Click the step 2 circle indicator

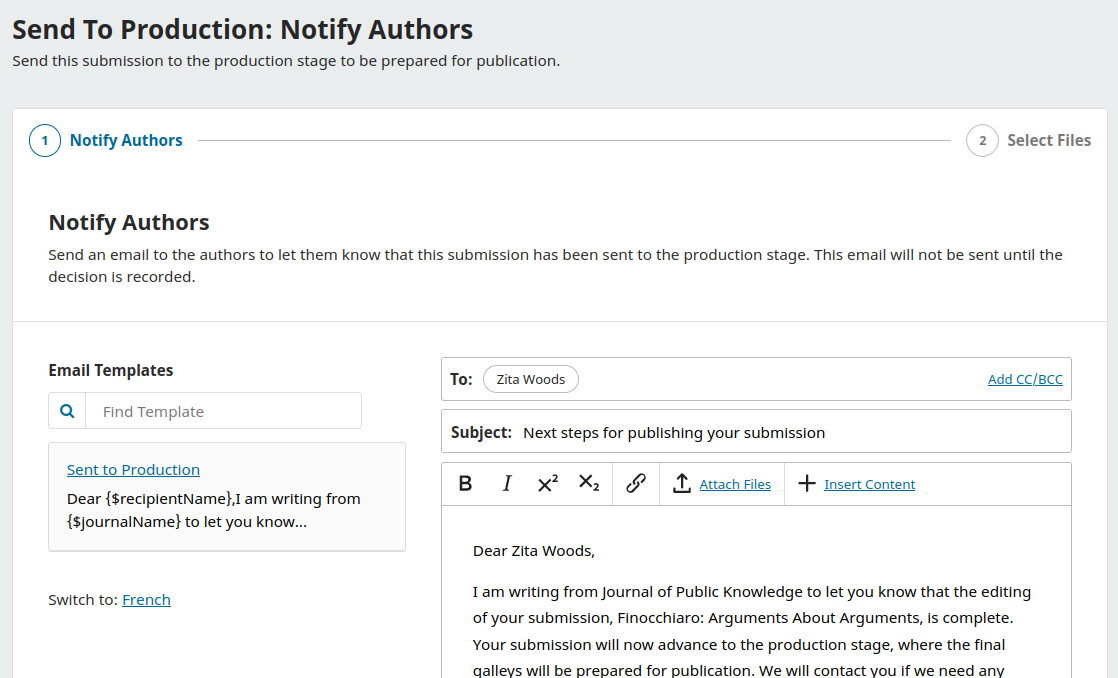pyautogui.click(x=983, y=140)
